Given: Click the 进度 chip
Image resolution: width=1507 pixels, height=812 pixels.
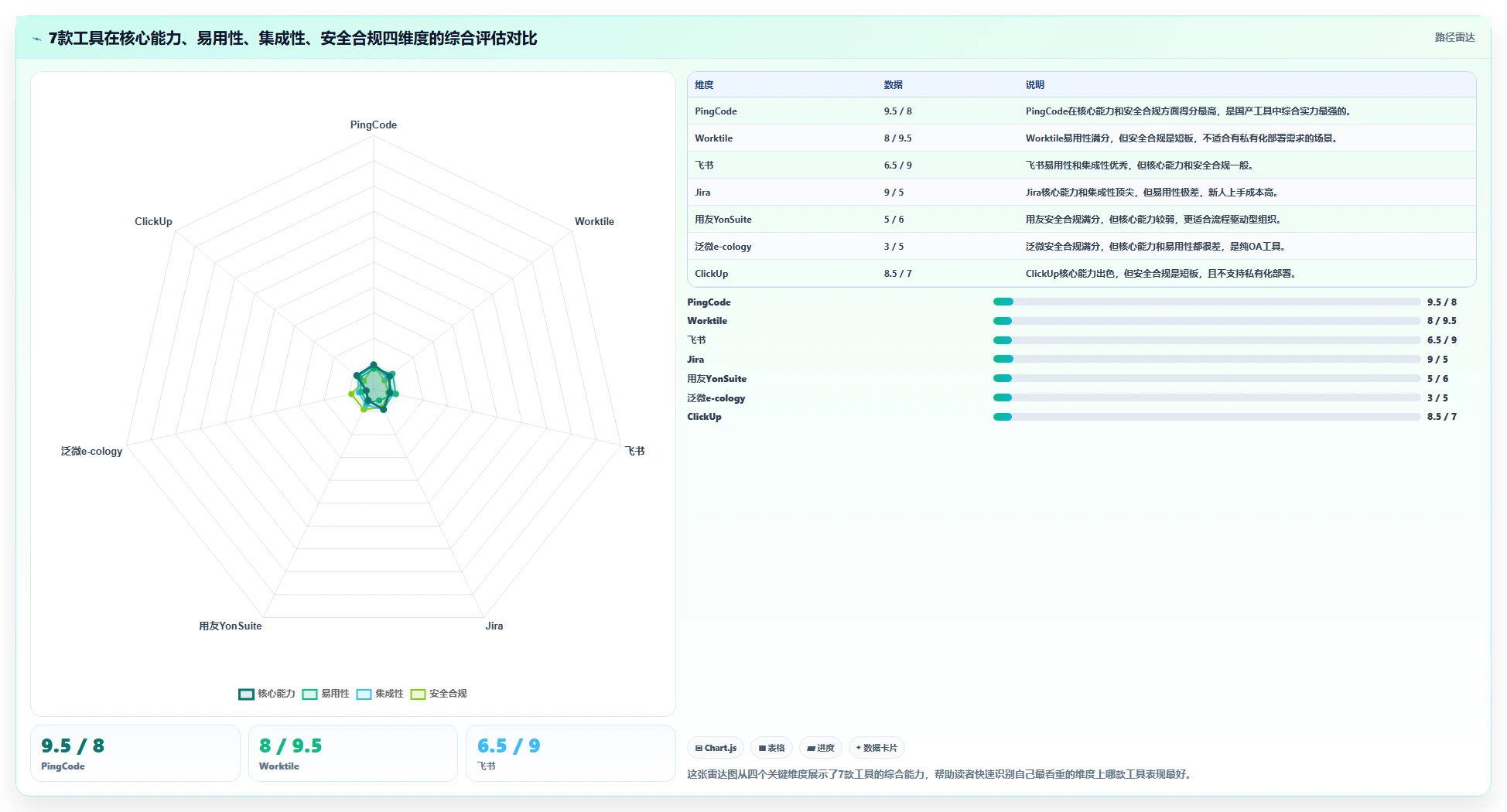Looking at the screenshot, I should pyautogui.click(x=820, y=748).
